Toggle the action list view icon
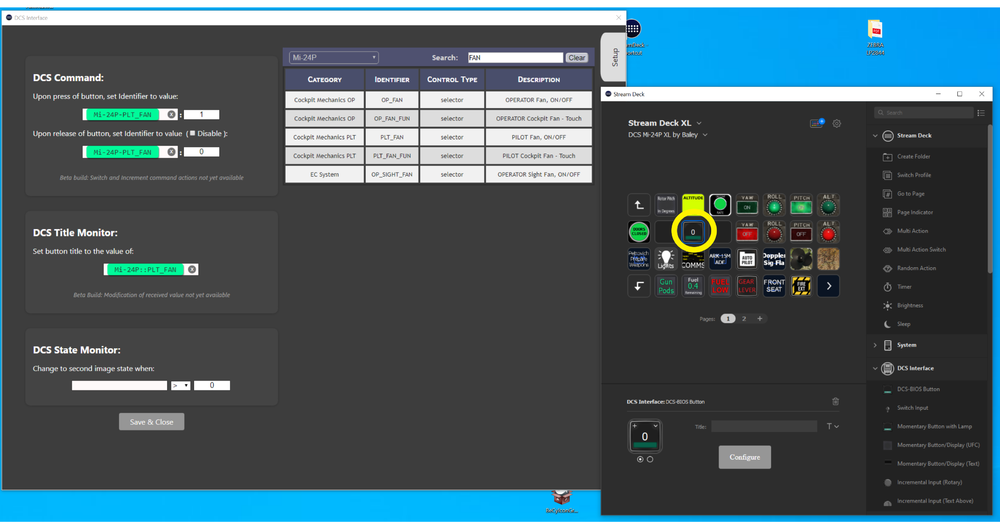The height and width of the screenshot is (529, 1000). [x=981, y=113]
